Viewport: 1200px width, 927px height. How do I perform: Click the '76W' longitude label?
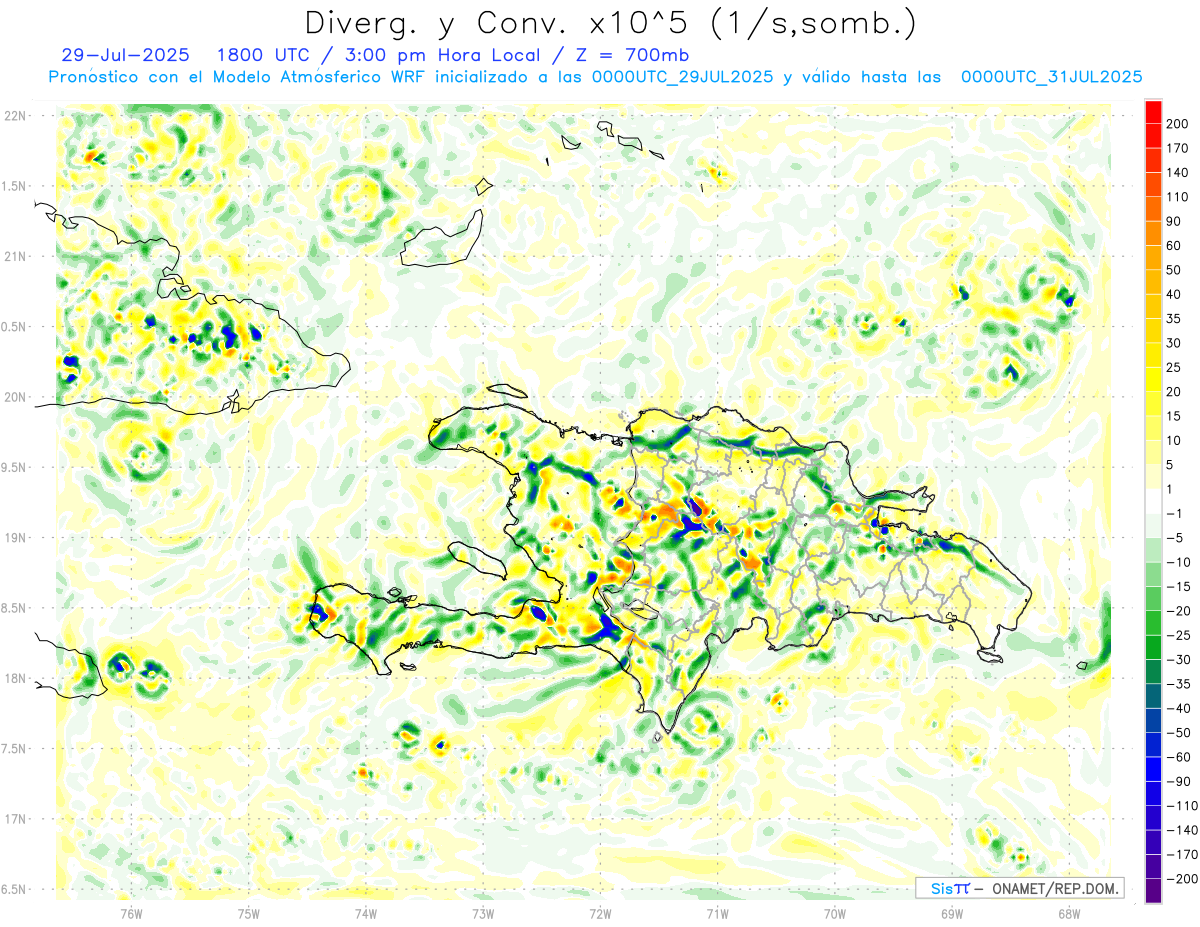click(131, 912)
